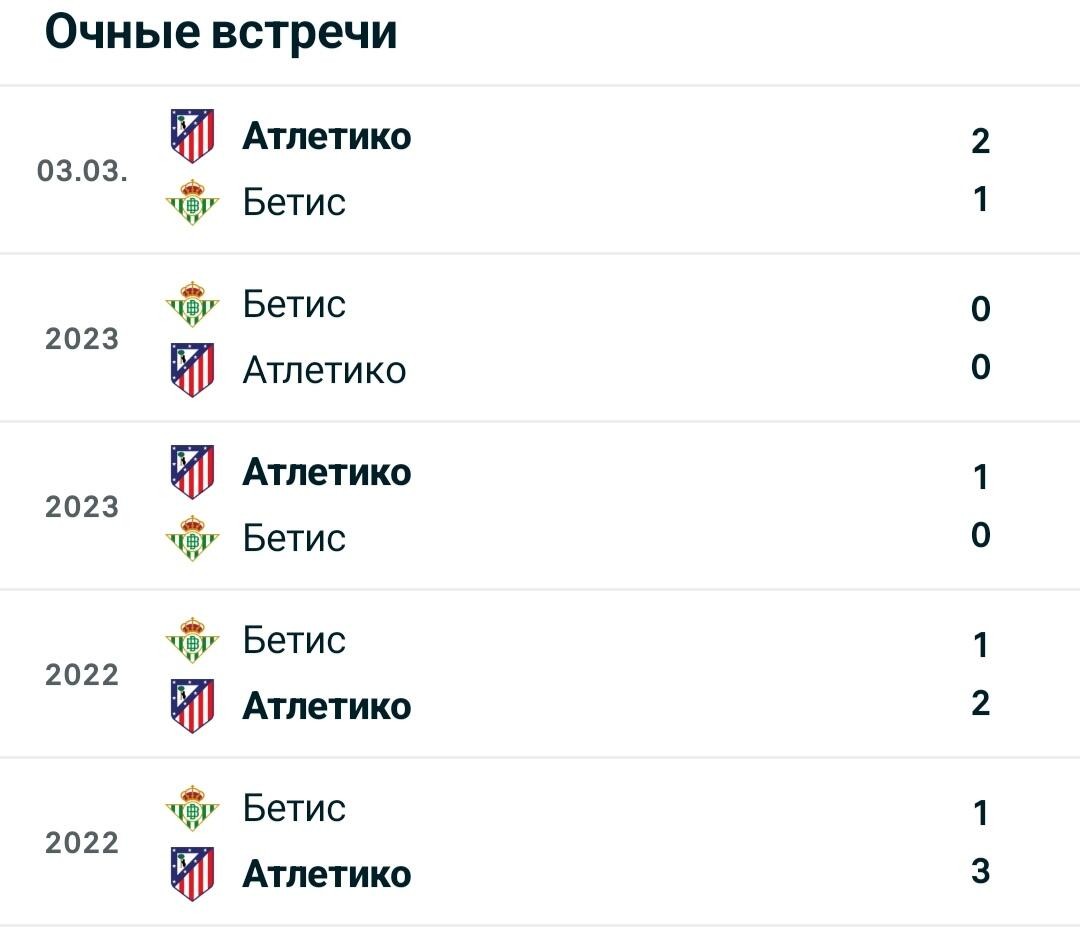
Task: Click the Очные встречи heading
Action: coord(221,32)
